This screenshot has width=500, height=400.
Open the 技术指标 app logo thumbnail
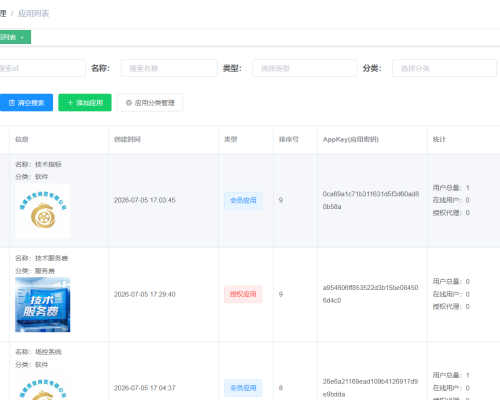[43, 211]
